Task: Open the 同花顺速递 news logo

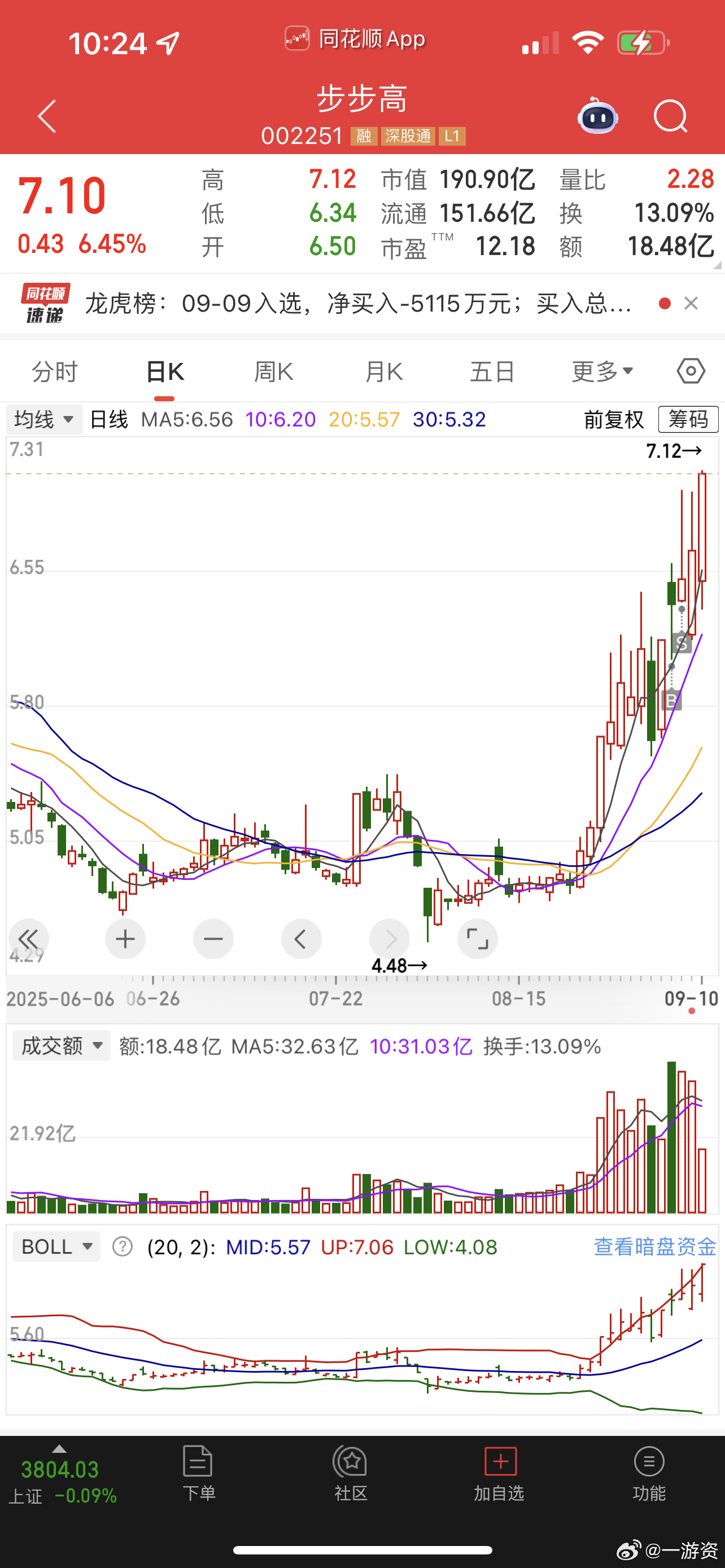Action: (45, 303)
